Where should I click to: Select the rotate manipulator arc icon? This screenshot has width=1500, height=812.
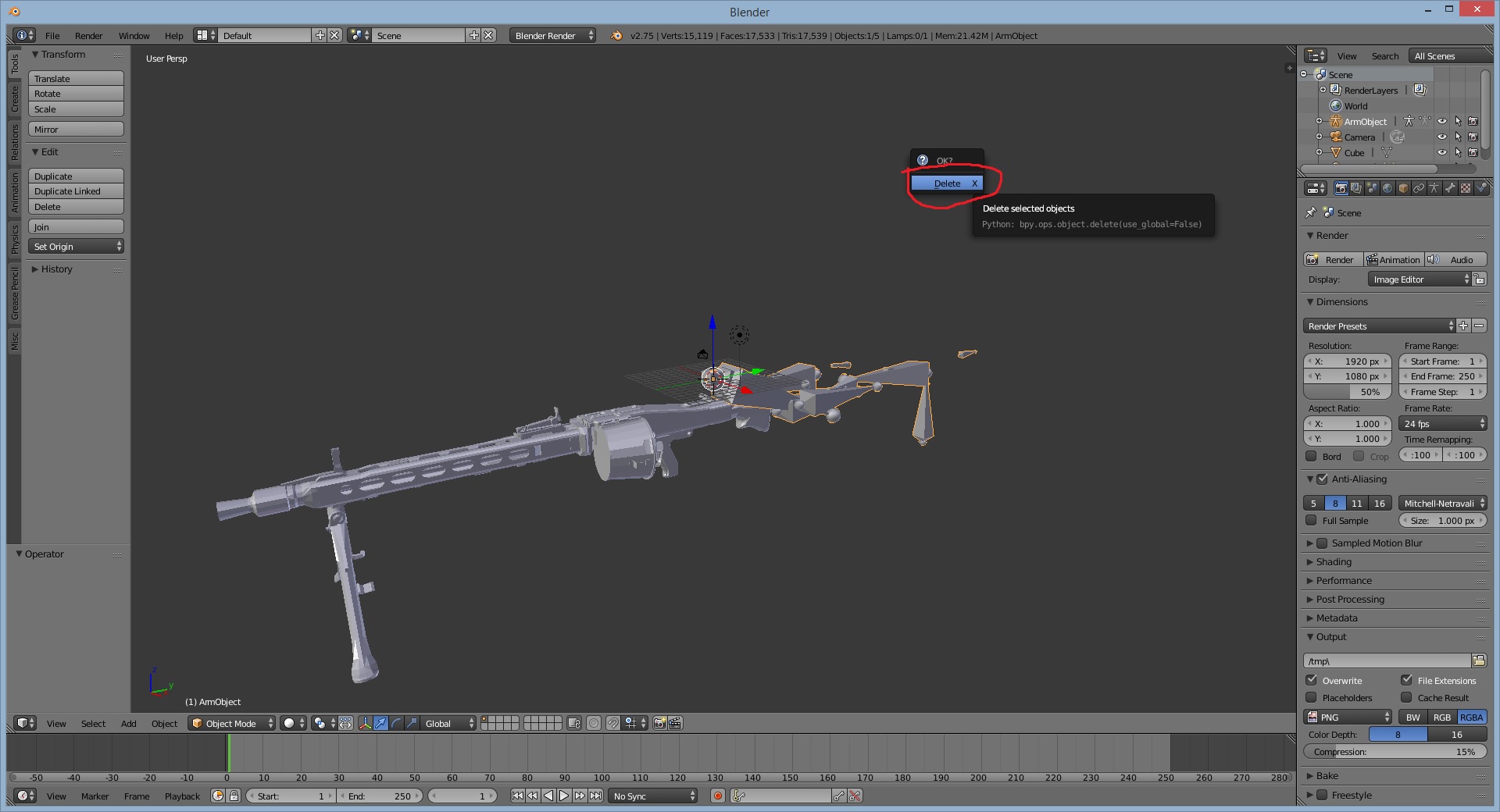pos(396,723)
